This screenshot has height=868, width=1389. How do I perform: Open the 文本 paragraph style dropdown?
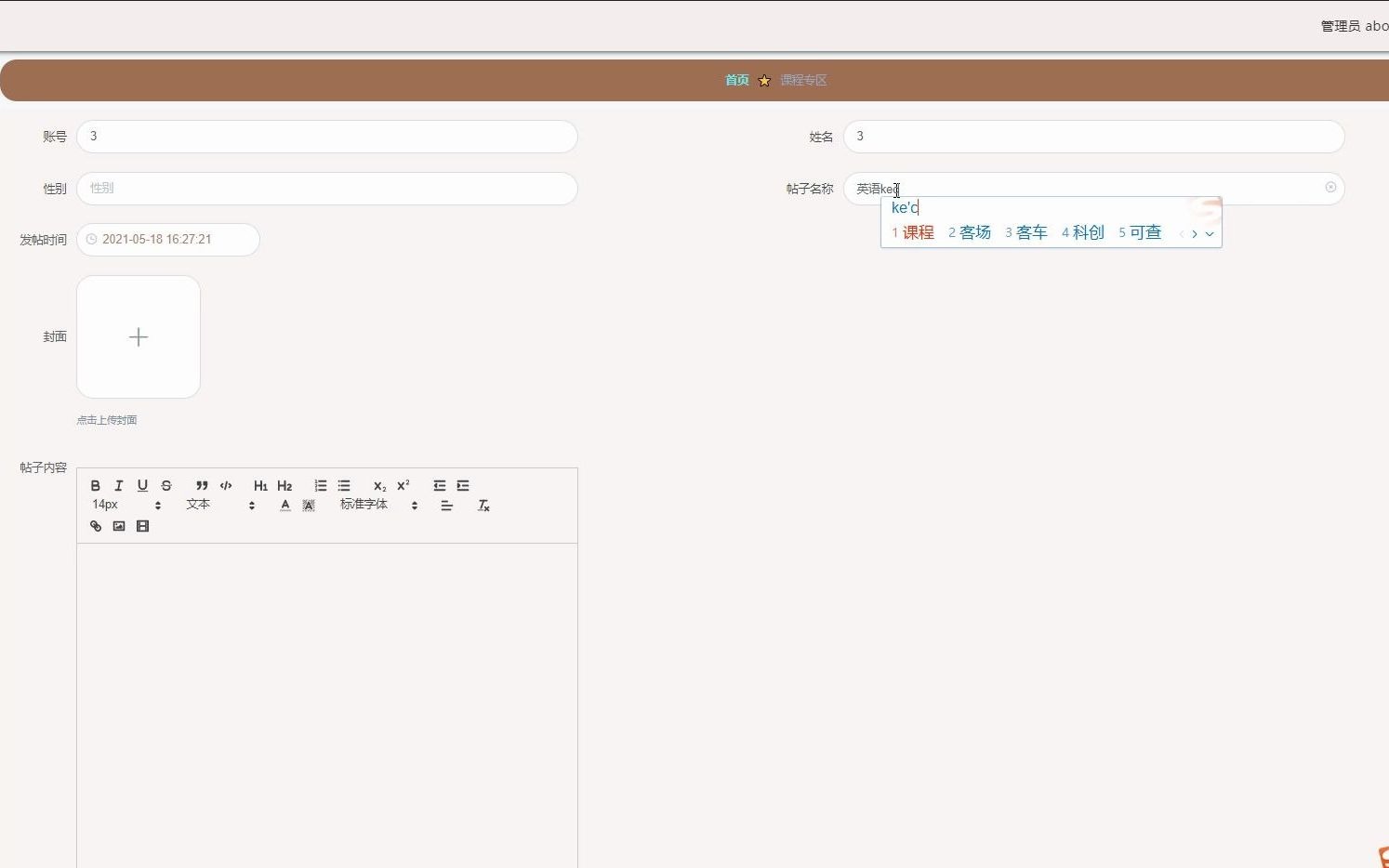[x=220, y=505]
